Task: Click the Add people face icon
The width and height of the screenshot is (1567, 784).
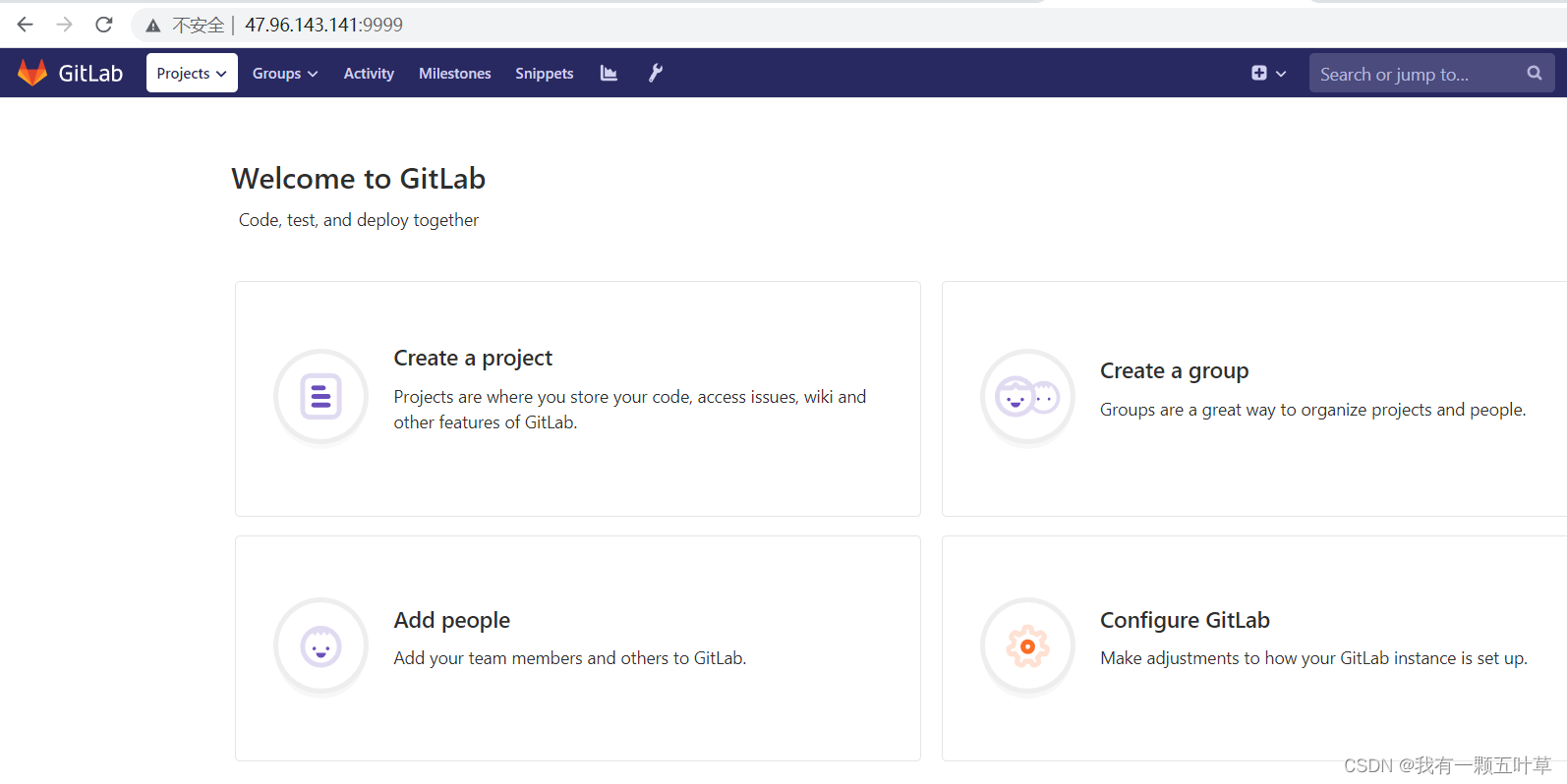Action: point(320,646)
